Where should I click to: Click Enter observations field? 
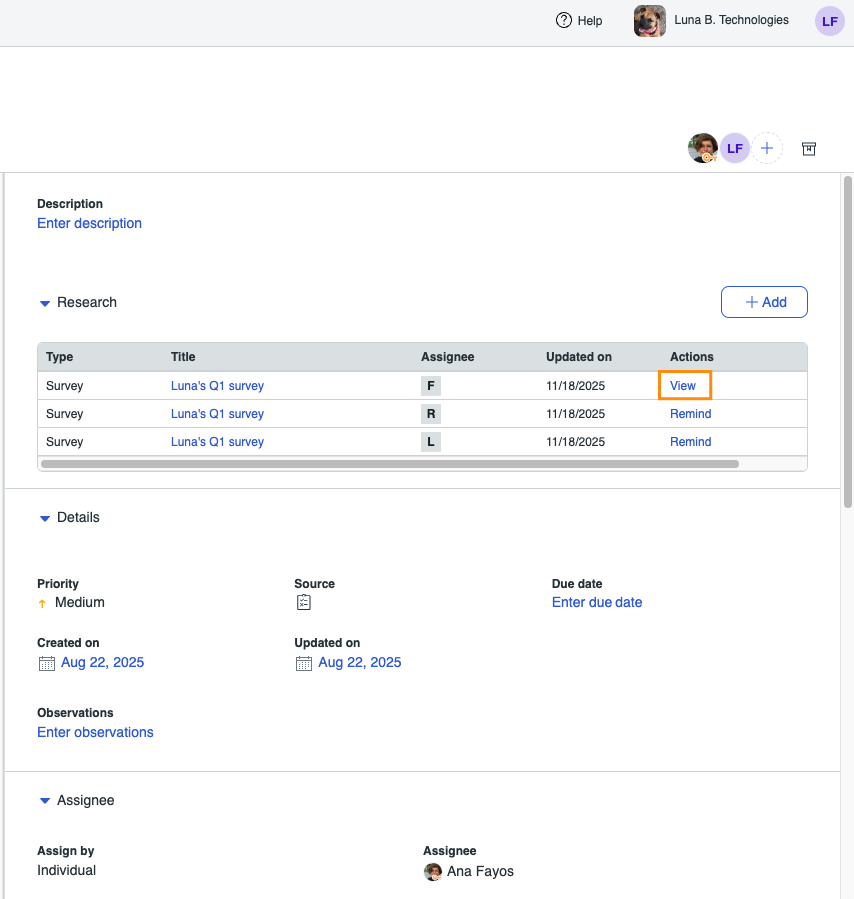95,732
